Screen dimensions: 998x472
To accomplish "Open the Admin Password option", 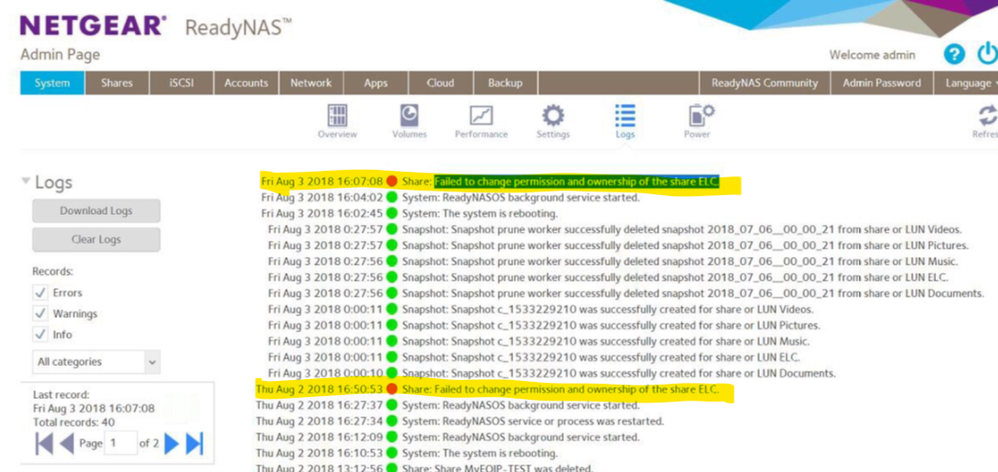I will (x=882, y=83).
